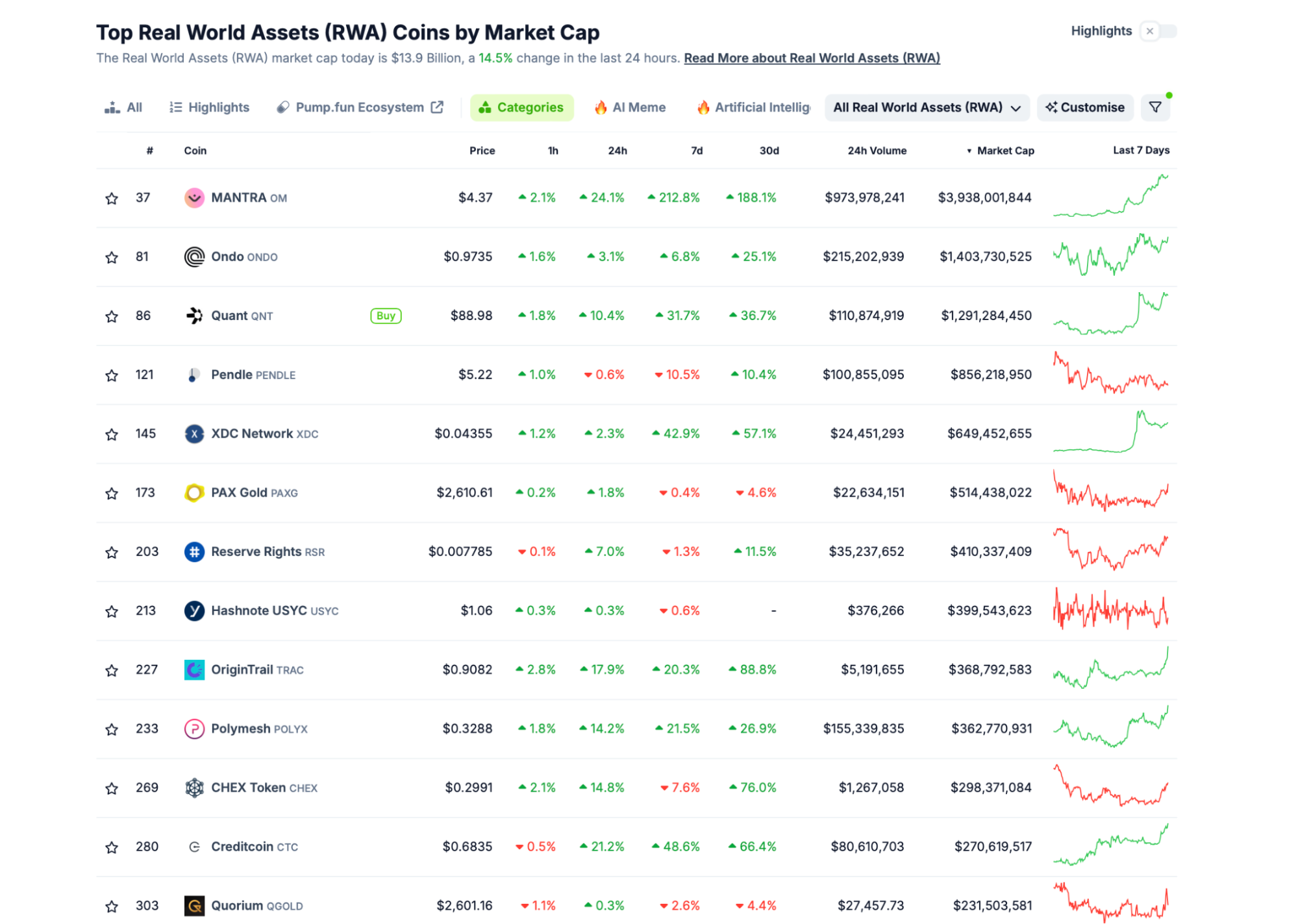Star the PAX Gold row

click(x=112, y=493)
